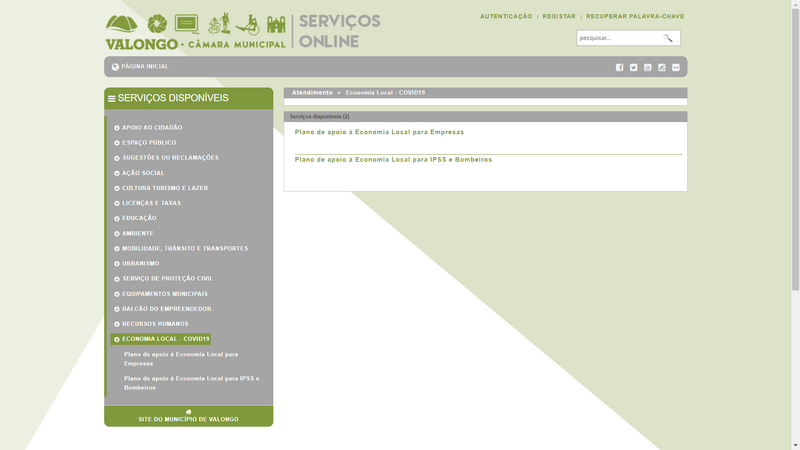Open Plano de apoio para Empresas in main panel
800x450 pixels.
[x=379, y=132]
